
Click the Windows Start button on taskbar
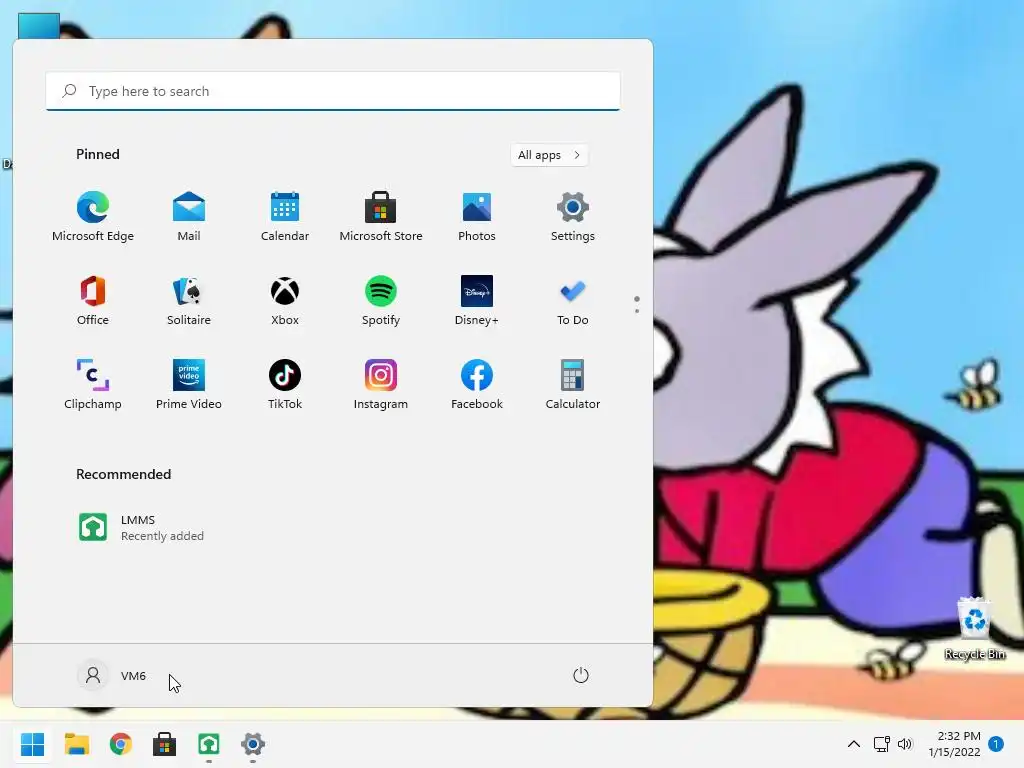[33, 744]
